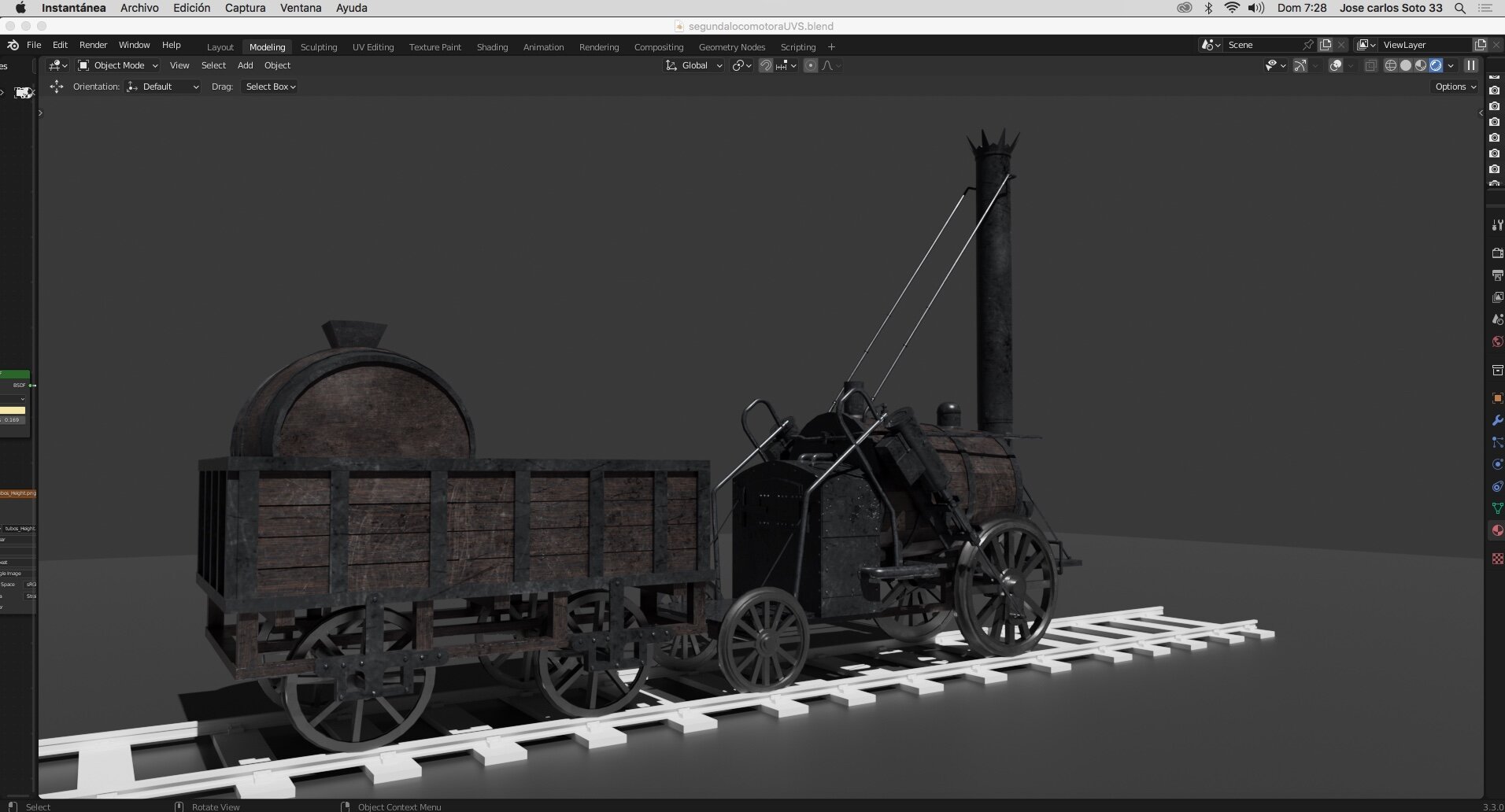Open the viewport Add menu
Image resolution: width=1505 pixels, height=812 pixels.
point(246,65)
